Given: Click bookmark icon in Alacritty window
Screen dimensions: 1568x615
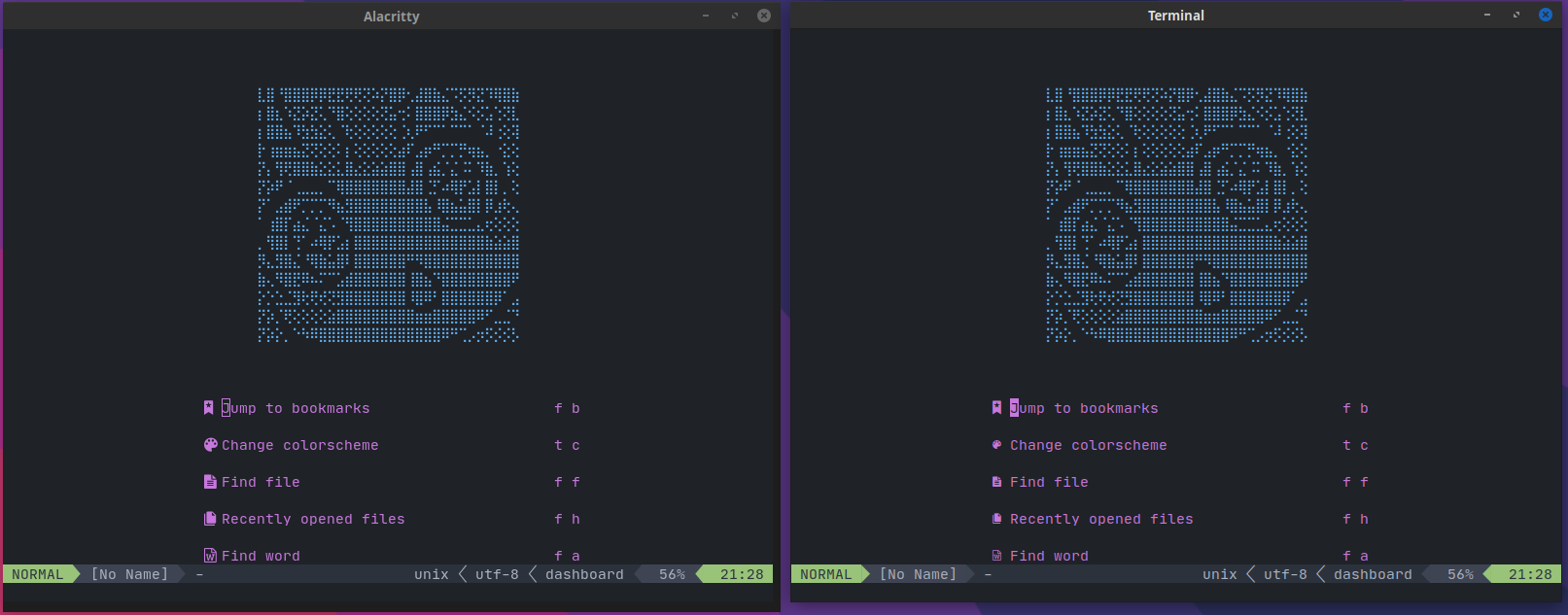Looking at the screenshot, I should pyautogui.click(x=208, y=408).
